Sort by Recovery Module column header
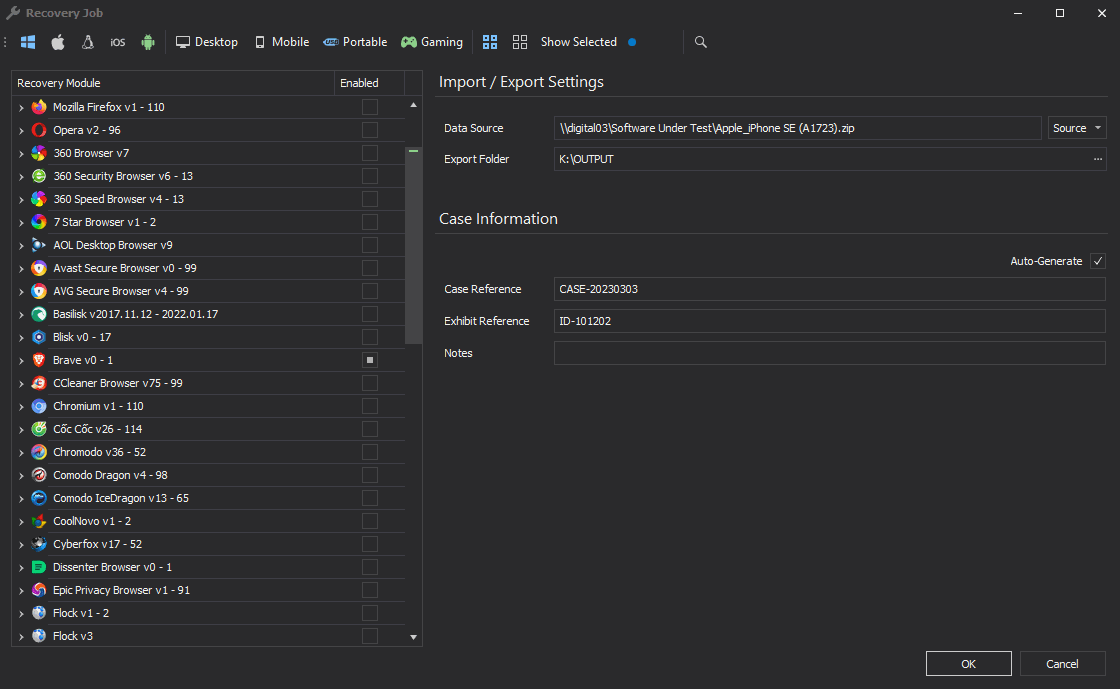 (x=173, y=83)
